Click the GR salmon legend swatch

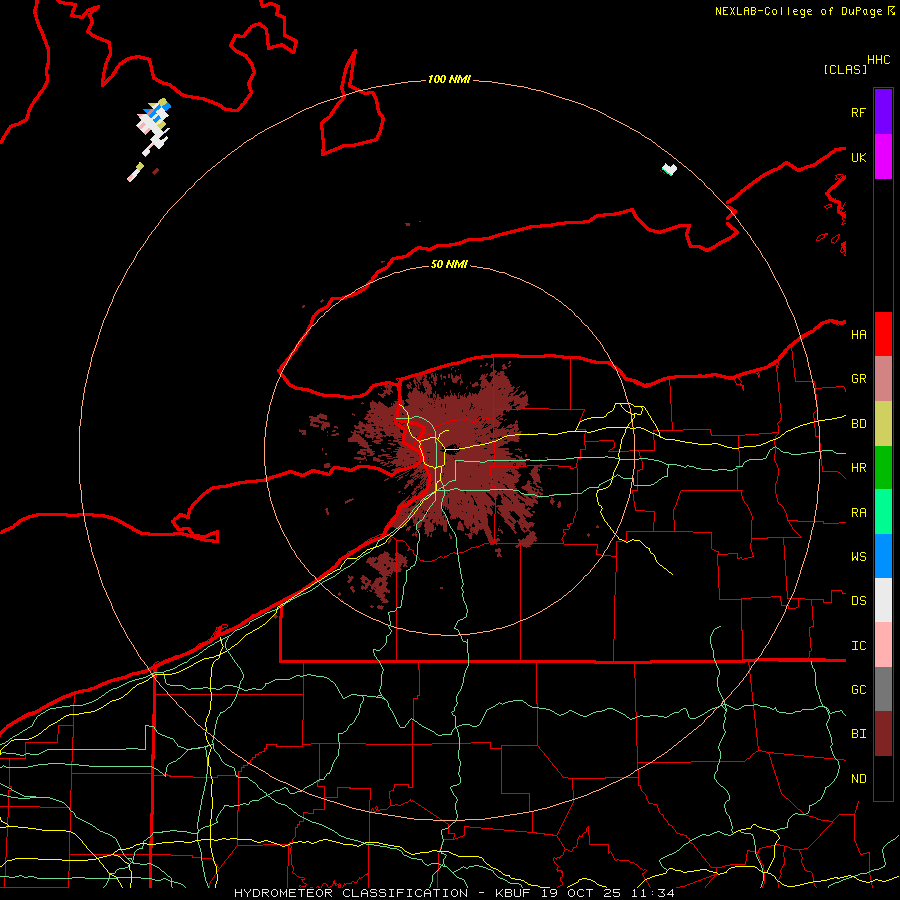(883, 378)
